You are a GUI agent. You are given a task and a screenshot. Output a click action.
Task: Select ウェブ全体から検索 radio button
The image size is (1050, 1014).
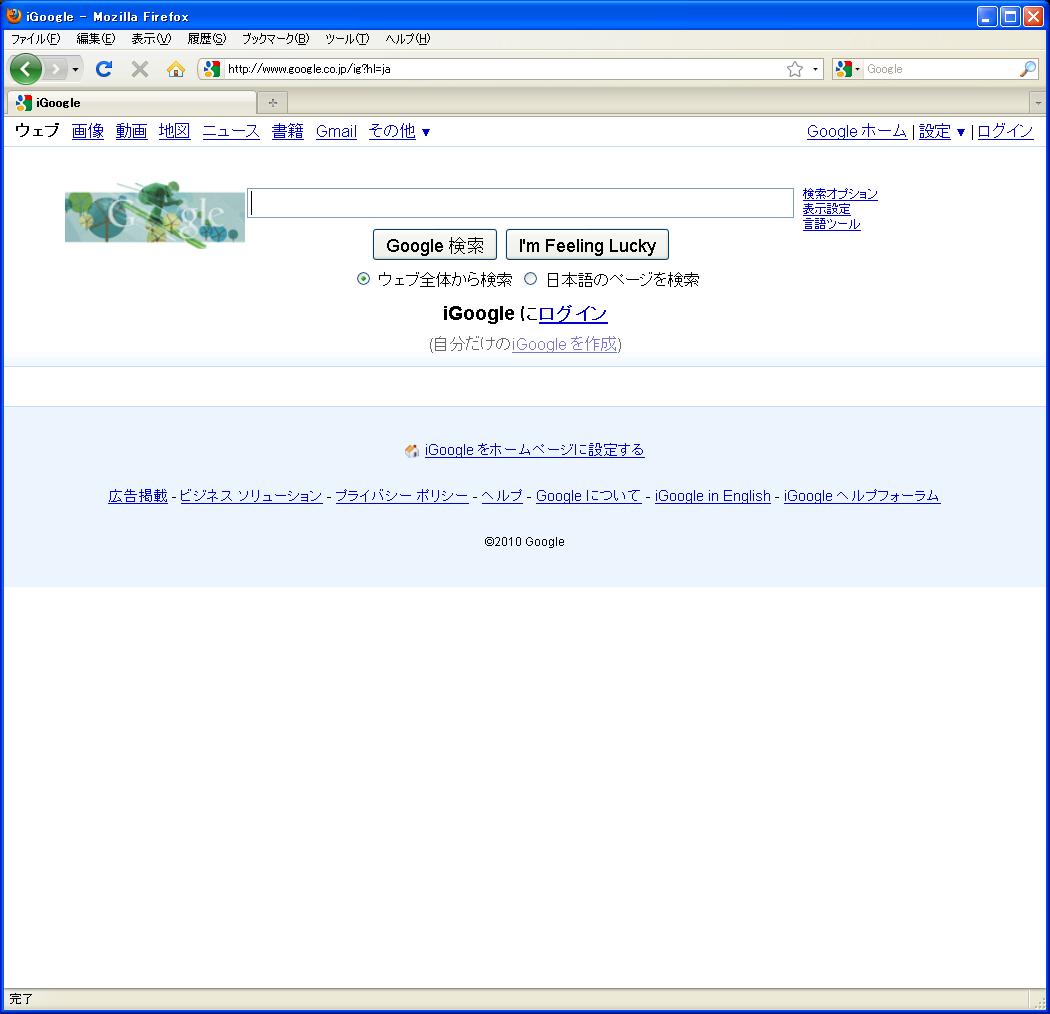click(x=363, y=279)
